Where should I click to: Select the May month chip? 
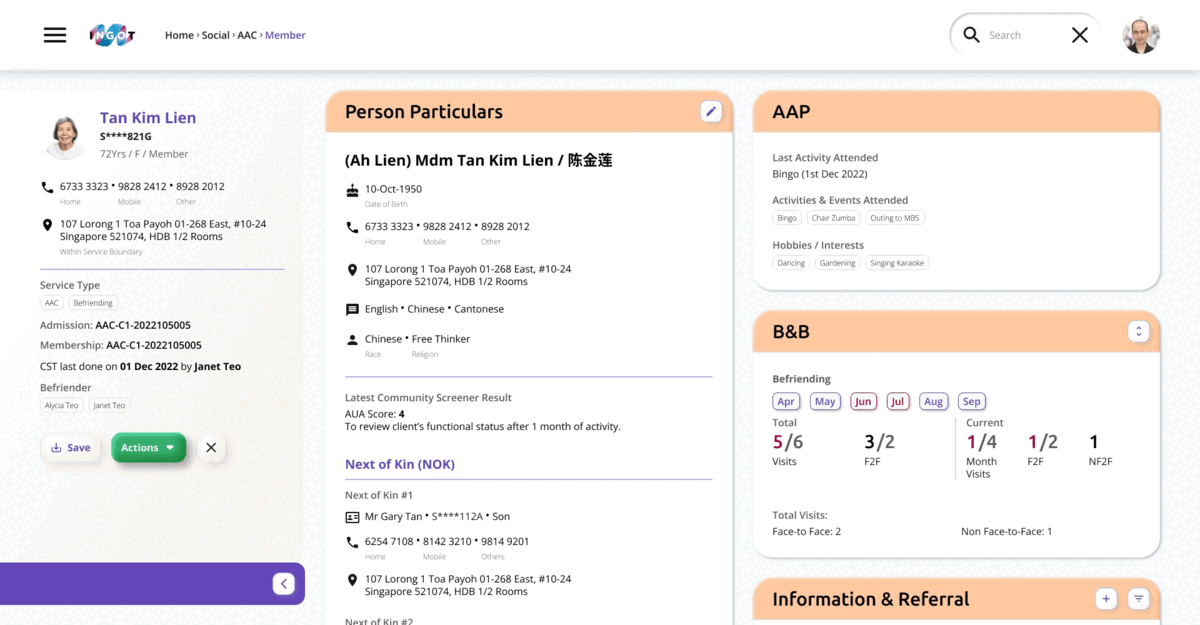(825, 401)
